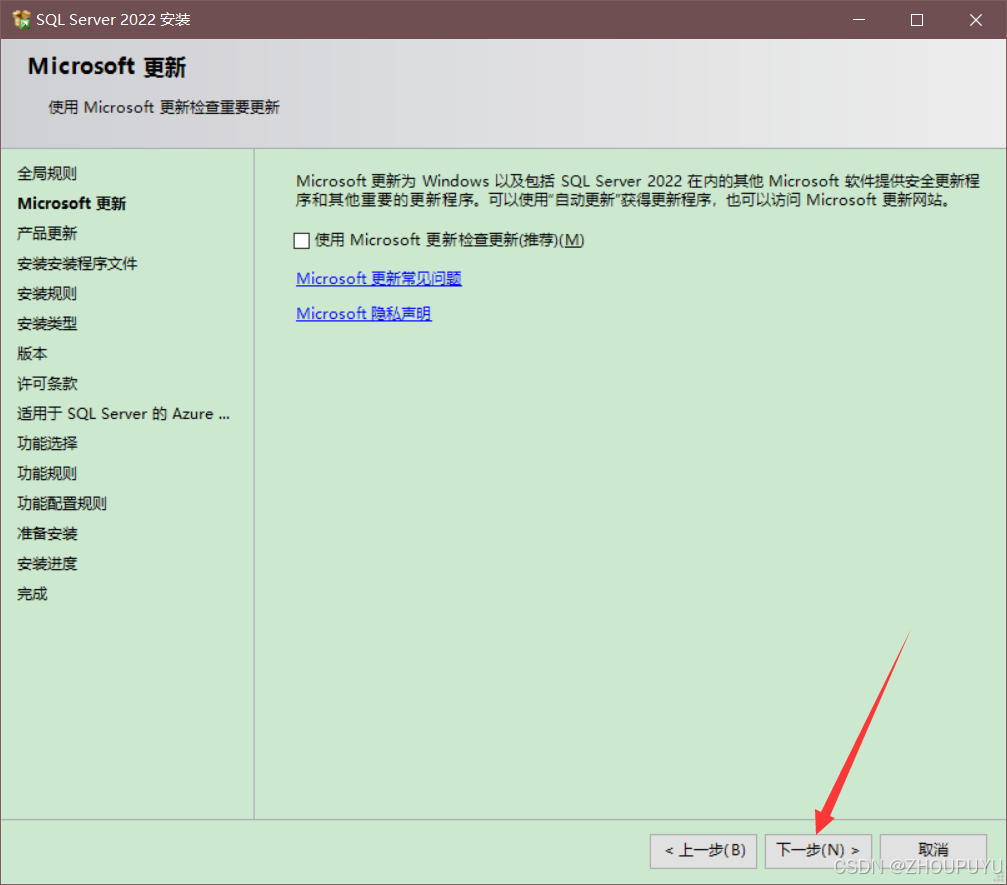This screenshot has height=885, width=1007.
Task: Select the Microsoft 更新 step in sidebar
Action: click(x=72, y=204)
